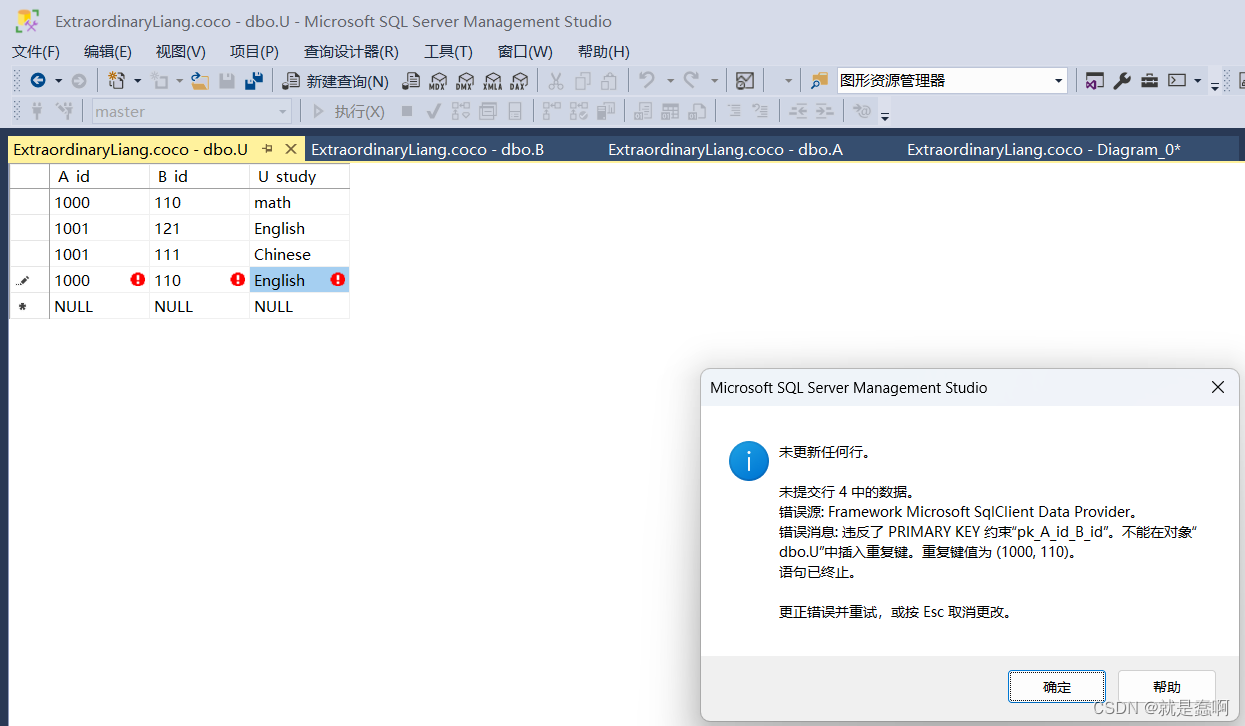Click error icon in A_id cell of row 4
This screenshot has width=1245, height=726.
tap(138, 280)
